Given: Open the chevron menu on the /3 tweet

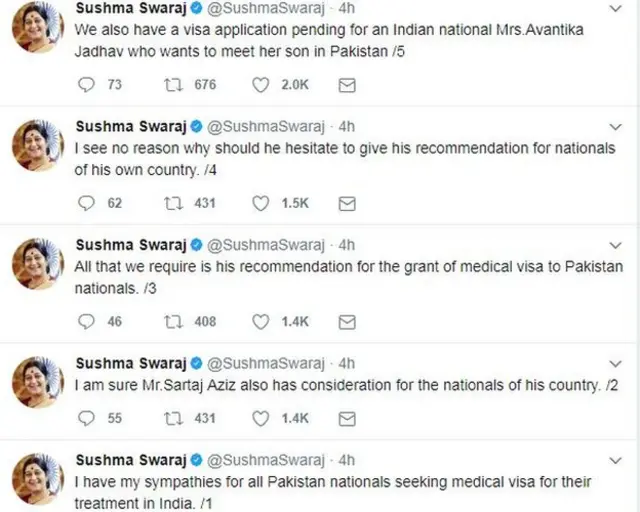Looking at the screenshot, I should [x=617, y=245].
